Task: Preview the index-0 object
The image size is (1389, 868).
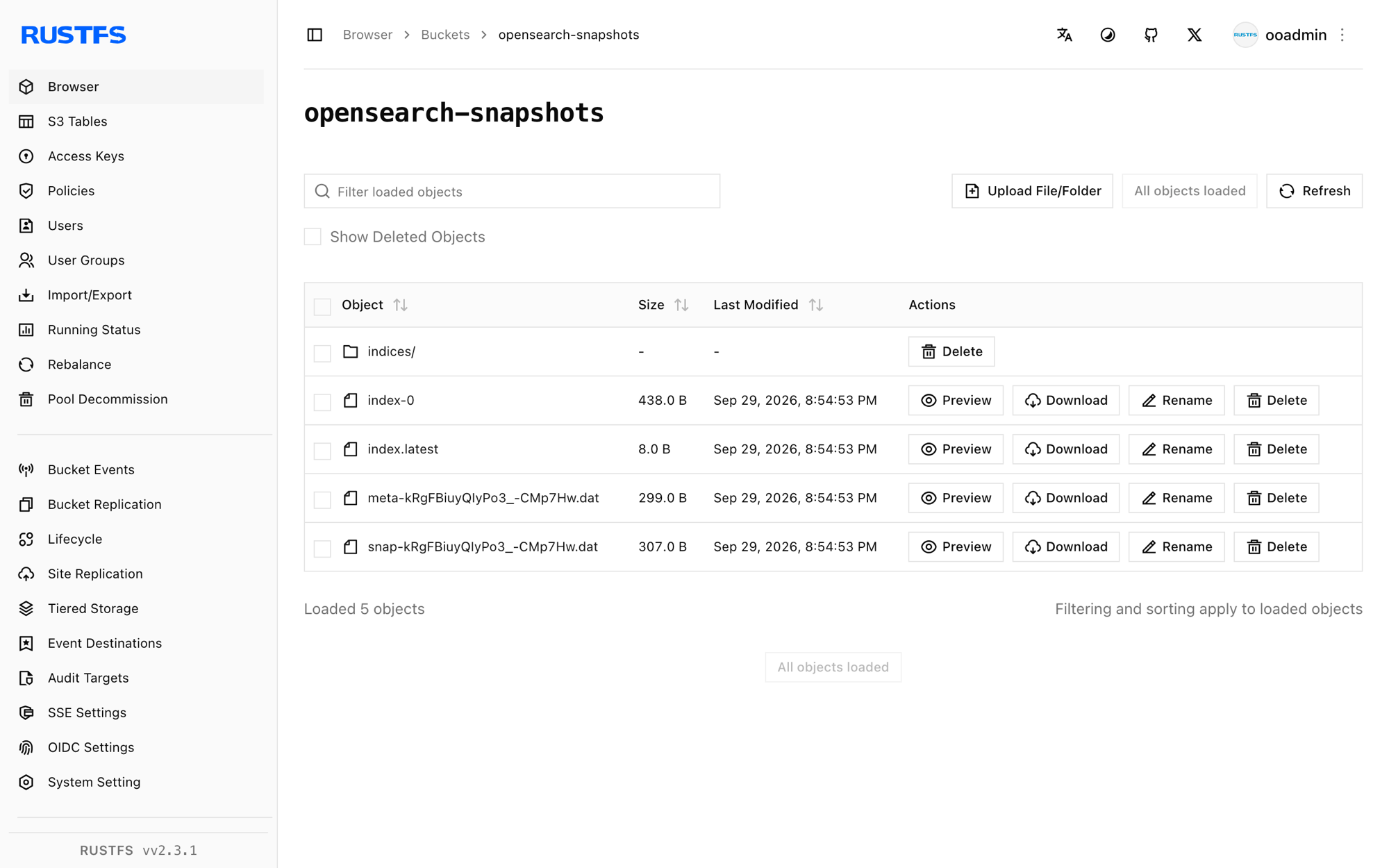Action: (956, 401)
